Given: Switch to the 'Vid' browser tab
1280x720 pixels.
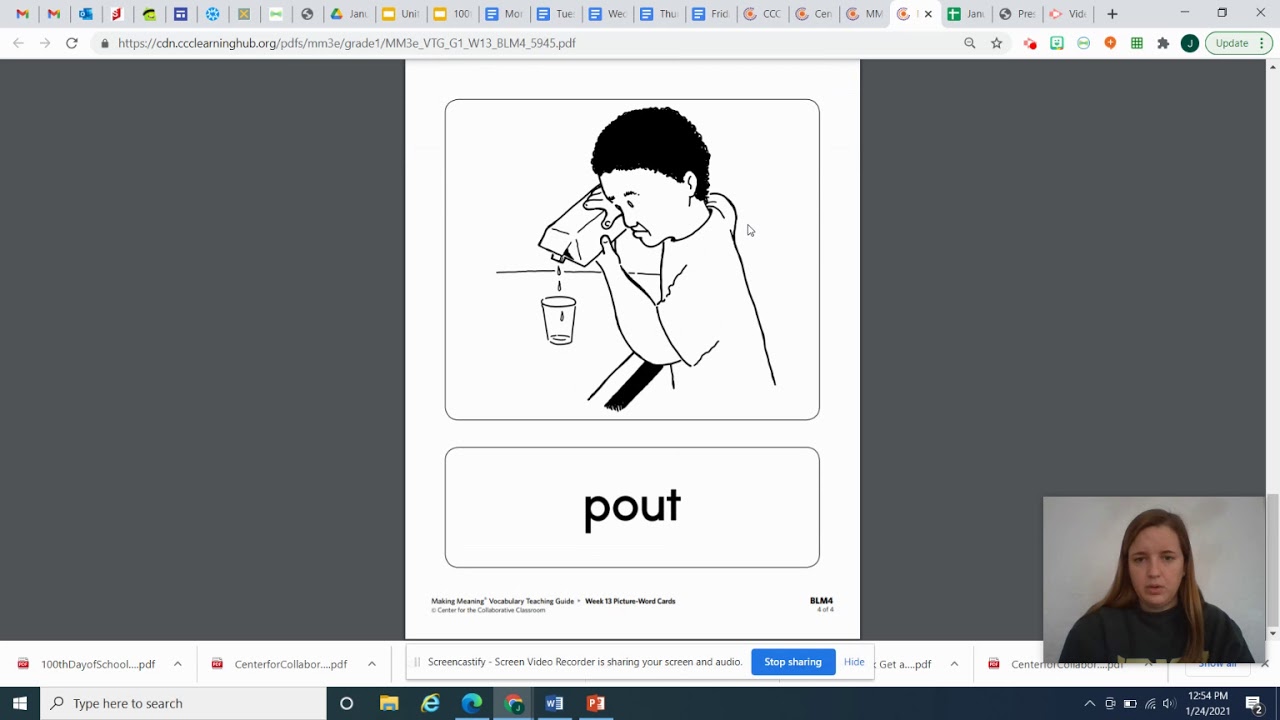Looking at the screenshot, I should pyautogui.click(x=1068, y=14).
